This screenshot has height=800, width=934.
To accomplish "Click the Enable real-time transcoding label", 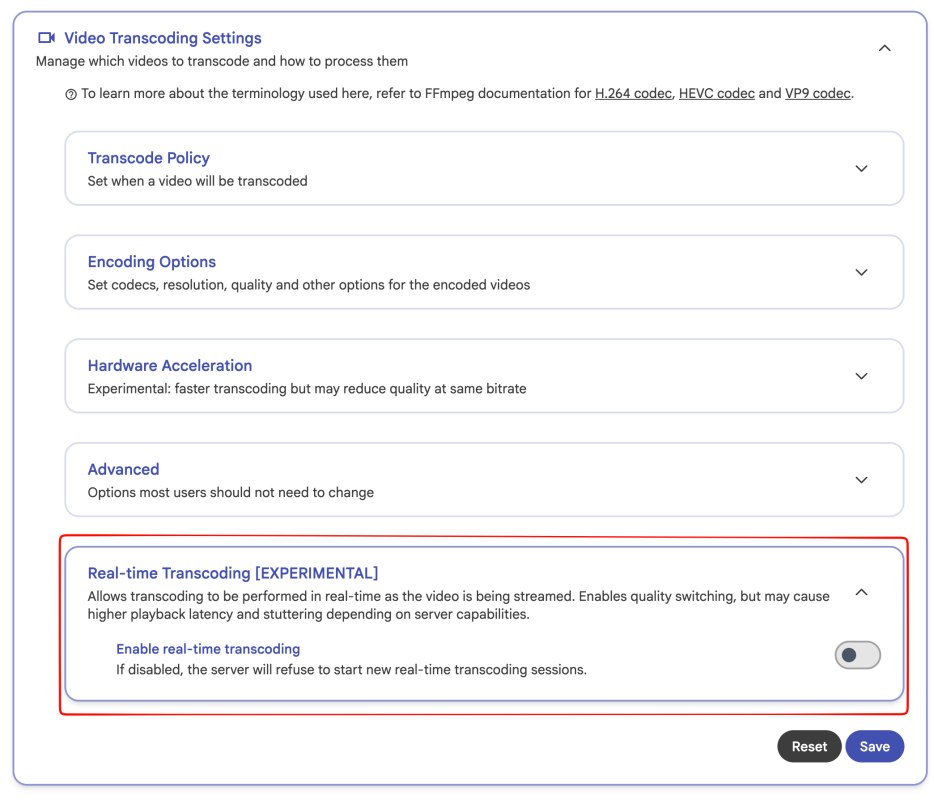I will [x=208, y=649].
